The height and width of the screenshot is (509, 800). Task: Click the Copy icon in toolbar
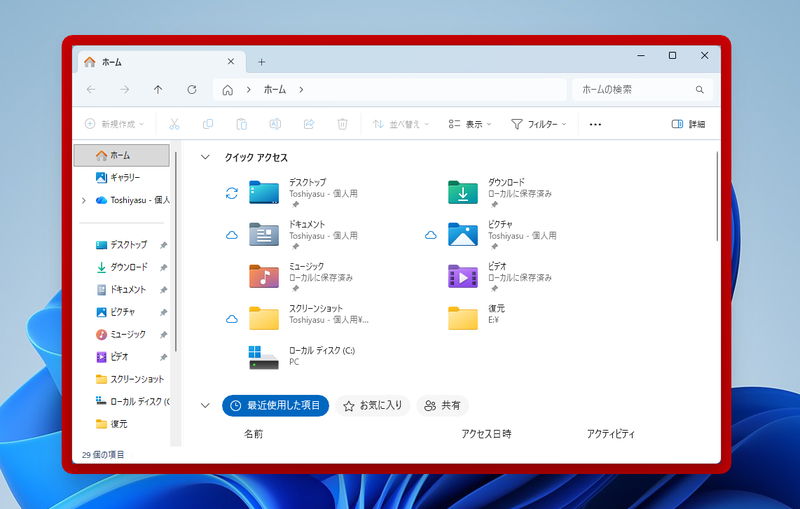(208, 124)
